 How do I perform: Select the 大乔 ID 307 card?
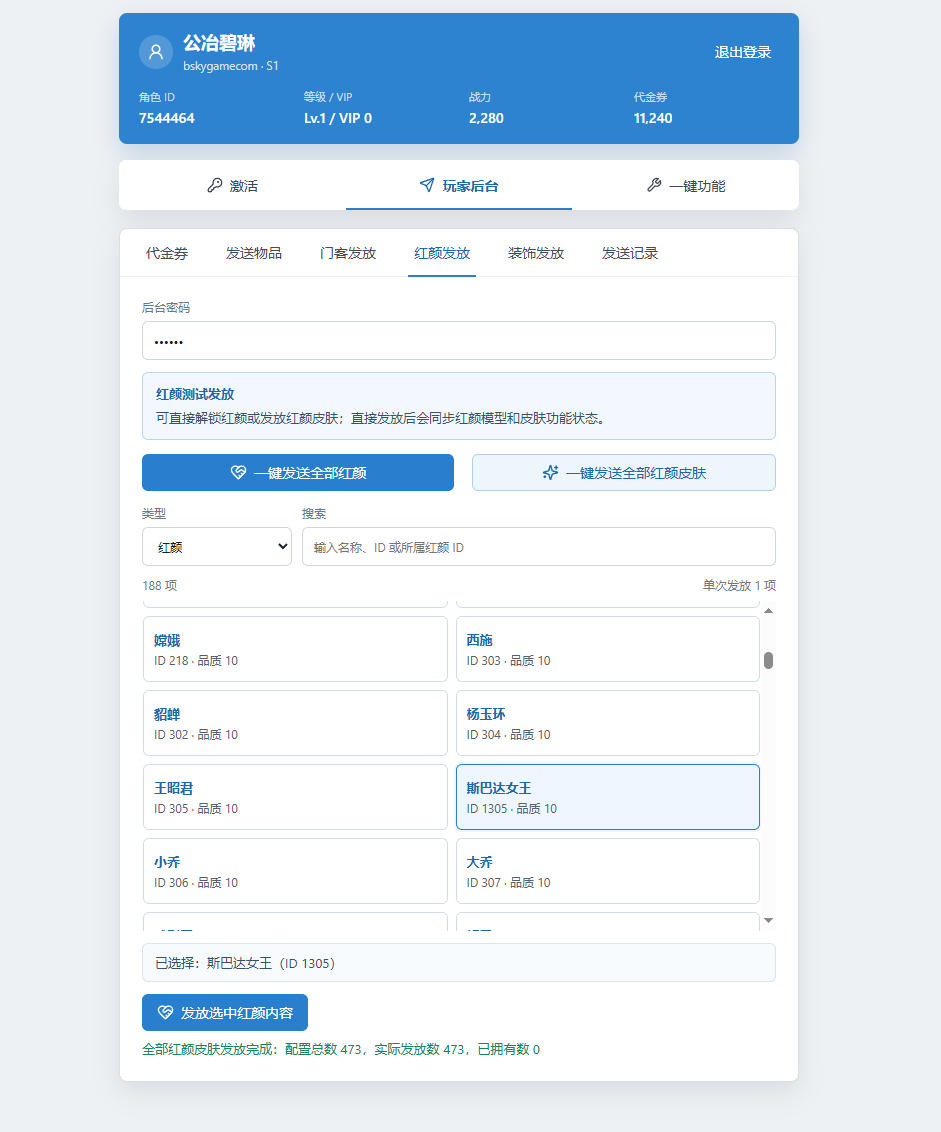tap(607, 871)
